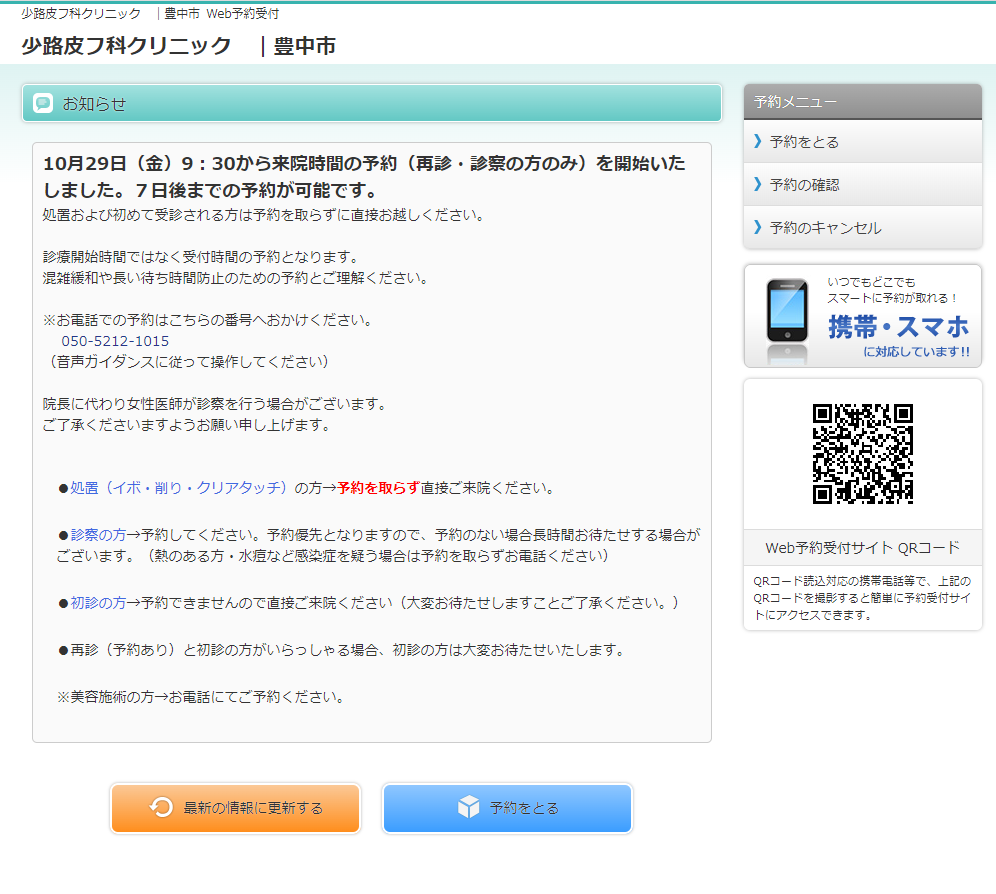This screenshot has width=996, height=894.
Task: Click the smartphone image in the mobile banner
Action: (787, 311)
